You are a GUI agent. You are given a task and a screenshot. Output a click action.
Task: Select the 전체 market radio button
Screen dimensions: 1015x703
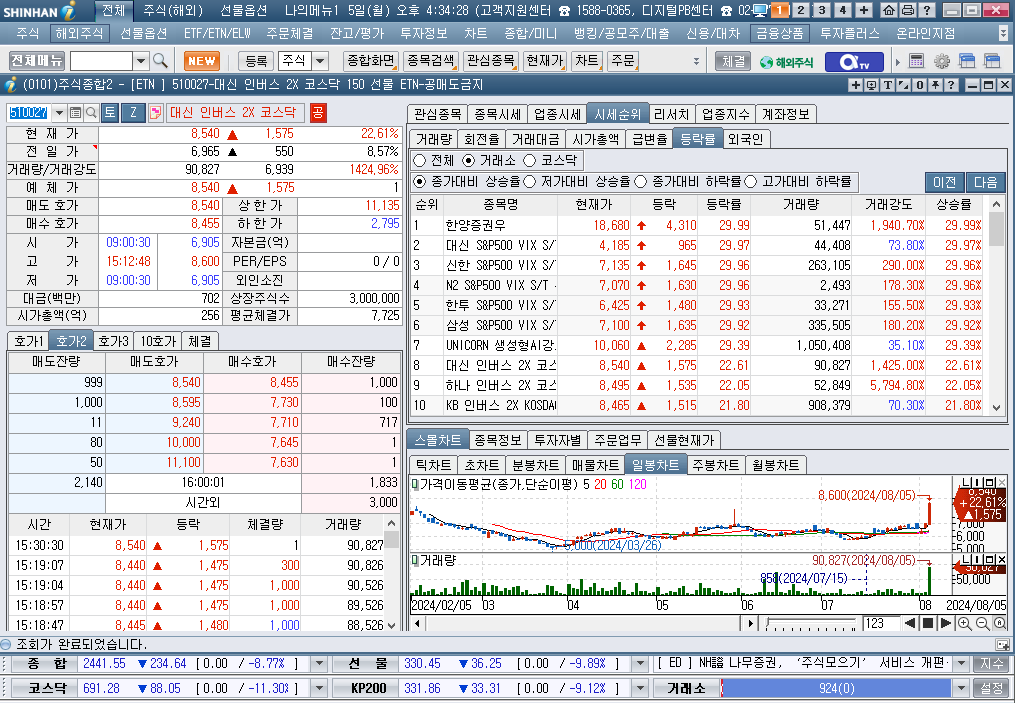click(419, 161)
